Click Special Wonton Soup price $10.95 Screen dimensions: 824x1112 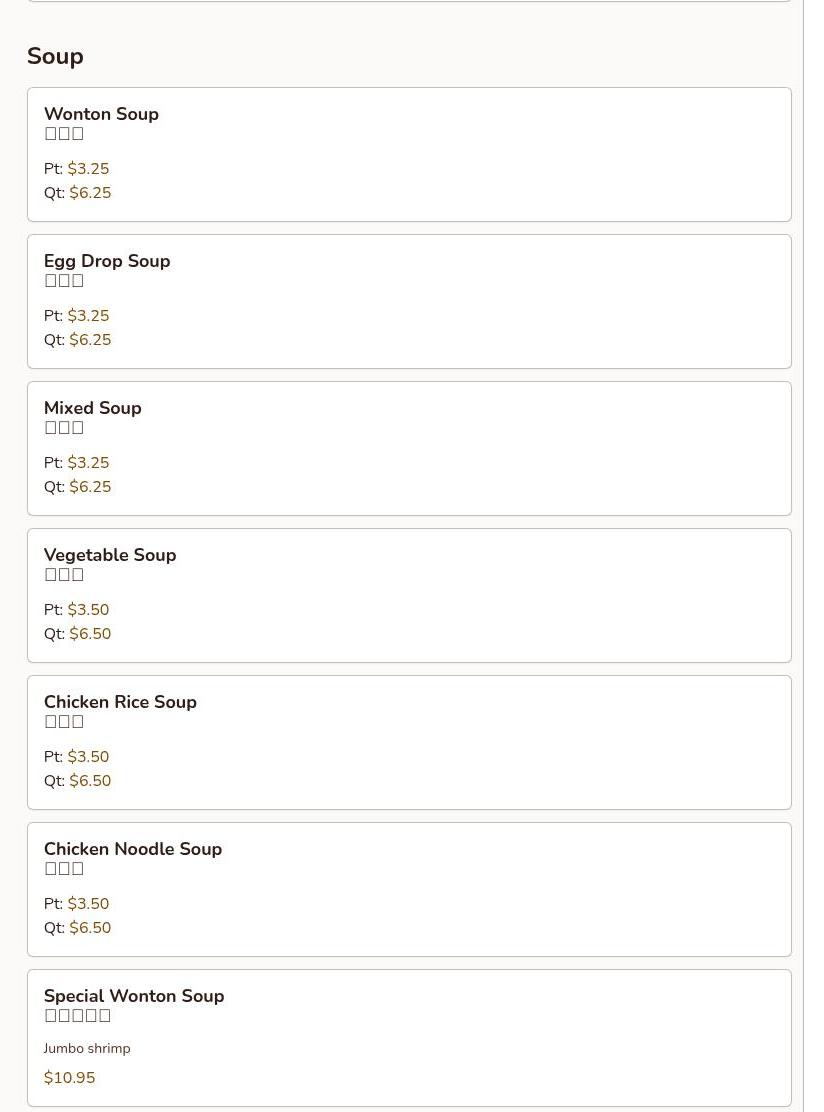click(69, 1078)
